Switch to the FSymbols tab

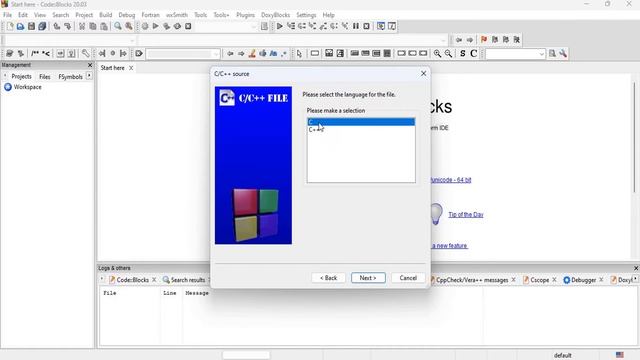tap(70, 76)
